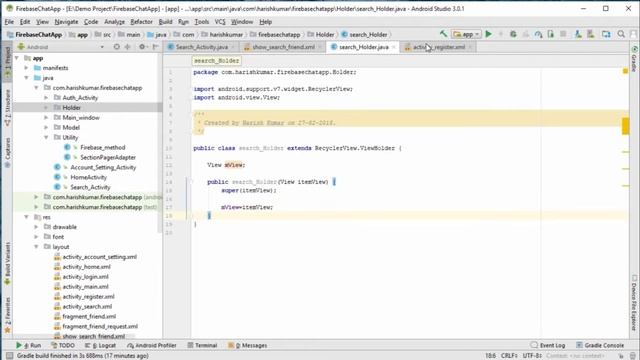Viewport: 640px width, 360px height.
Task: Click Attach debugger to process icon
Action: (551, 34)
